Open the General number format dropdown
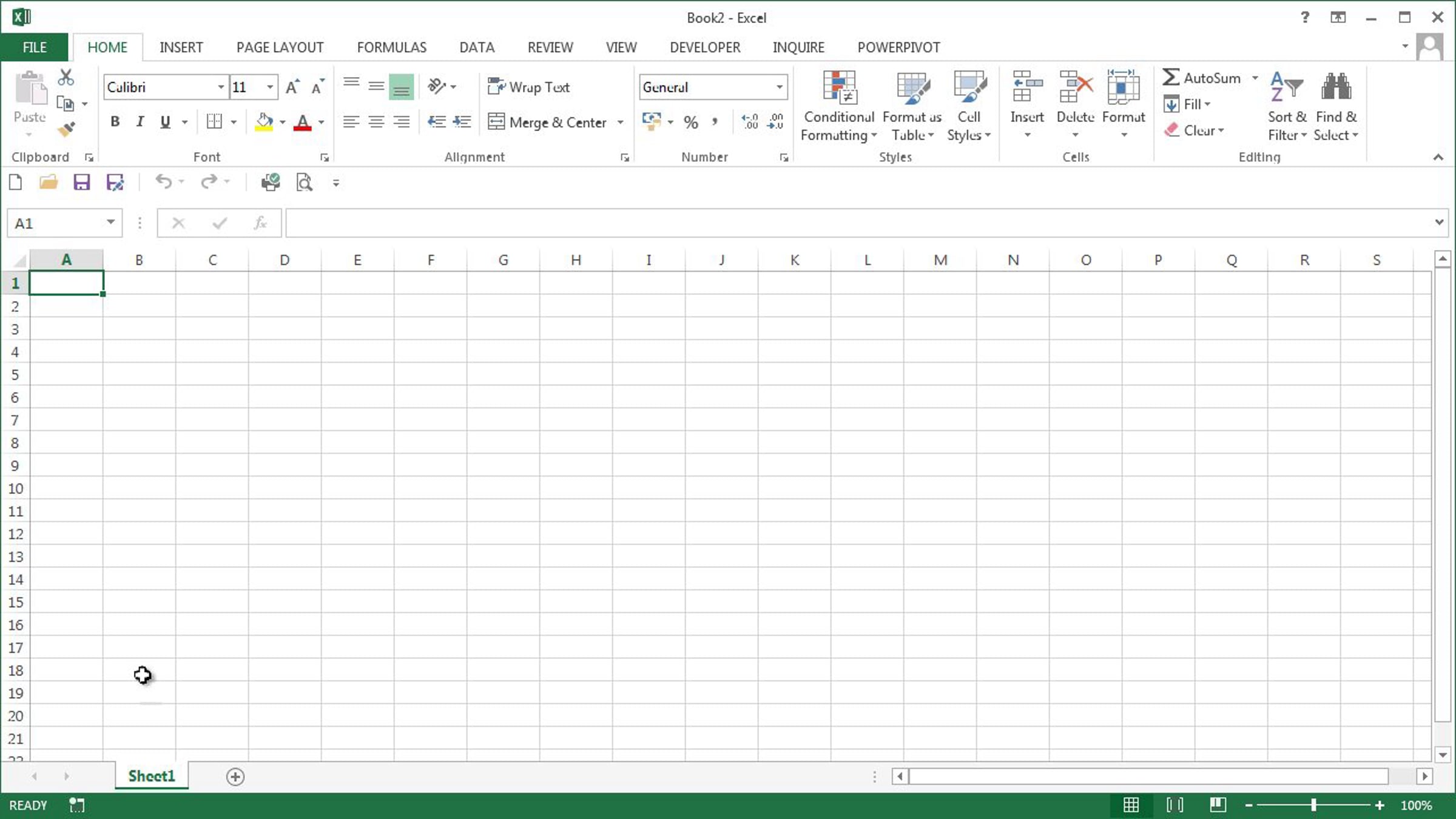This screenshot has width=1456, height=819. click(x=779, y=87)
